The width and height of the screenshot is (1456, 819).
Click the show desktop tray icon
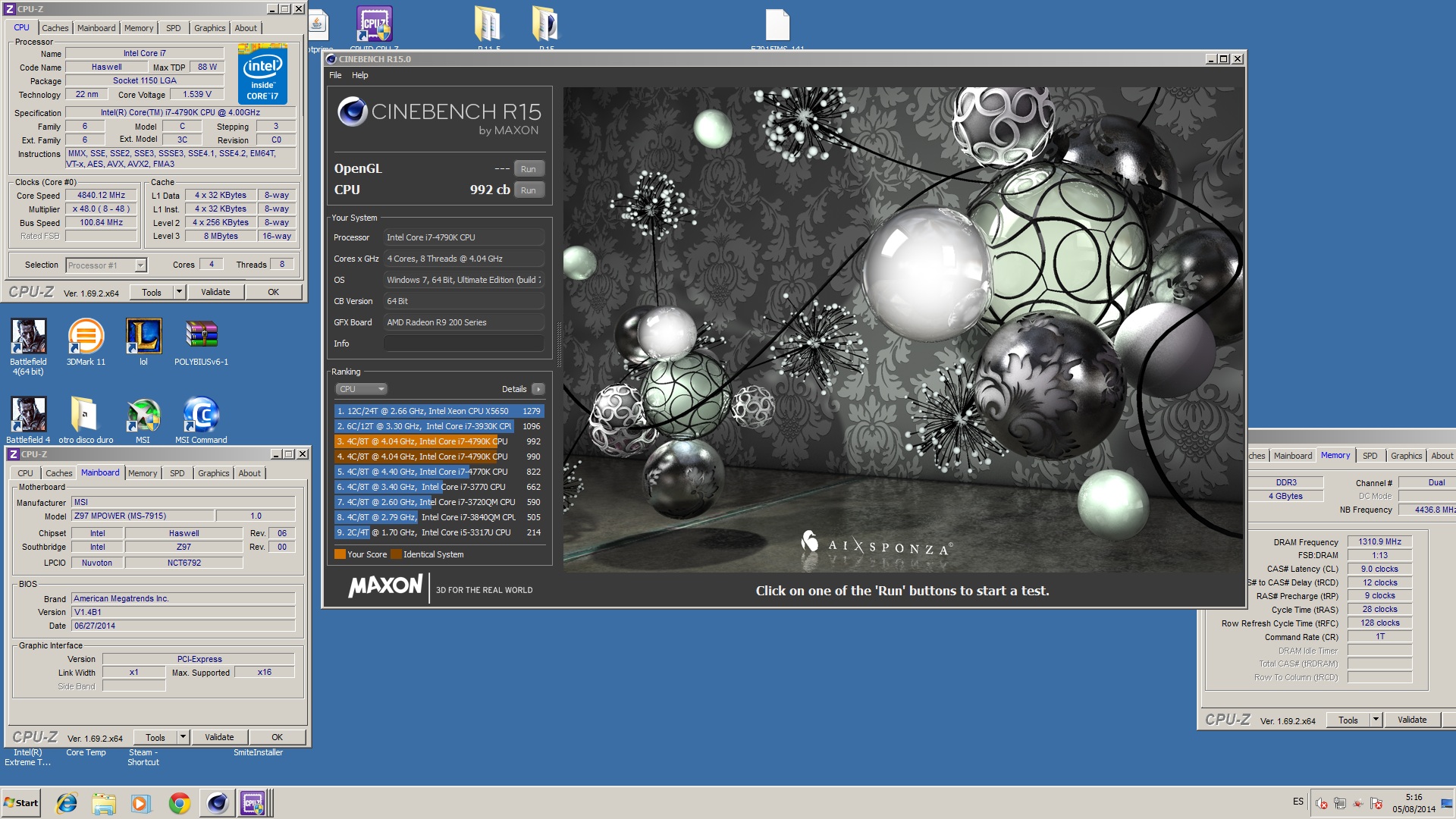1448,803
